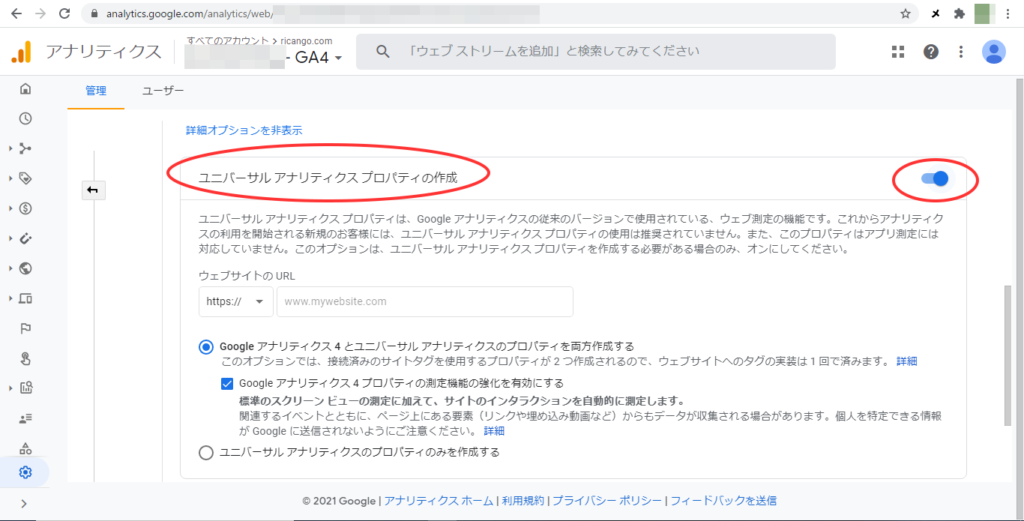Click 詳細 link after the tag implementation text
The width and height of the screenshot is (1024, 521).
pos(906,361)
